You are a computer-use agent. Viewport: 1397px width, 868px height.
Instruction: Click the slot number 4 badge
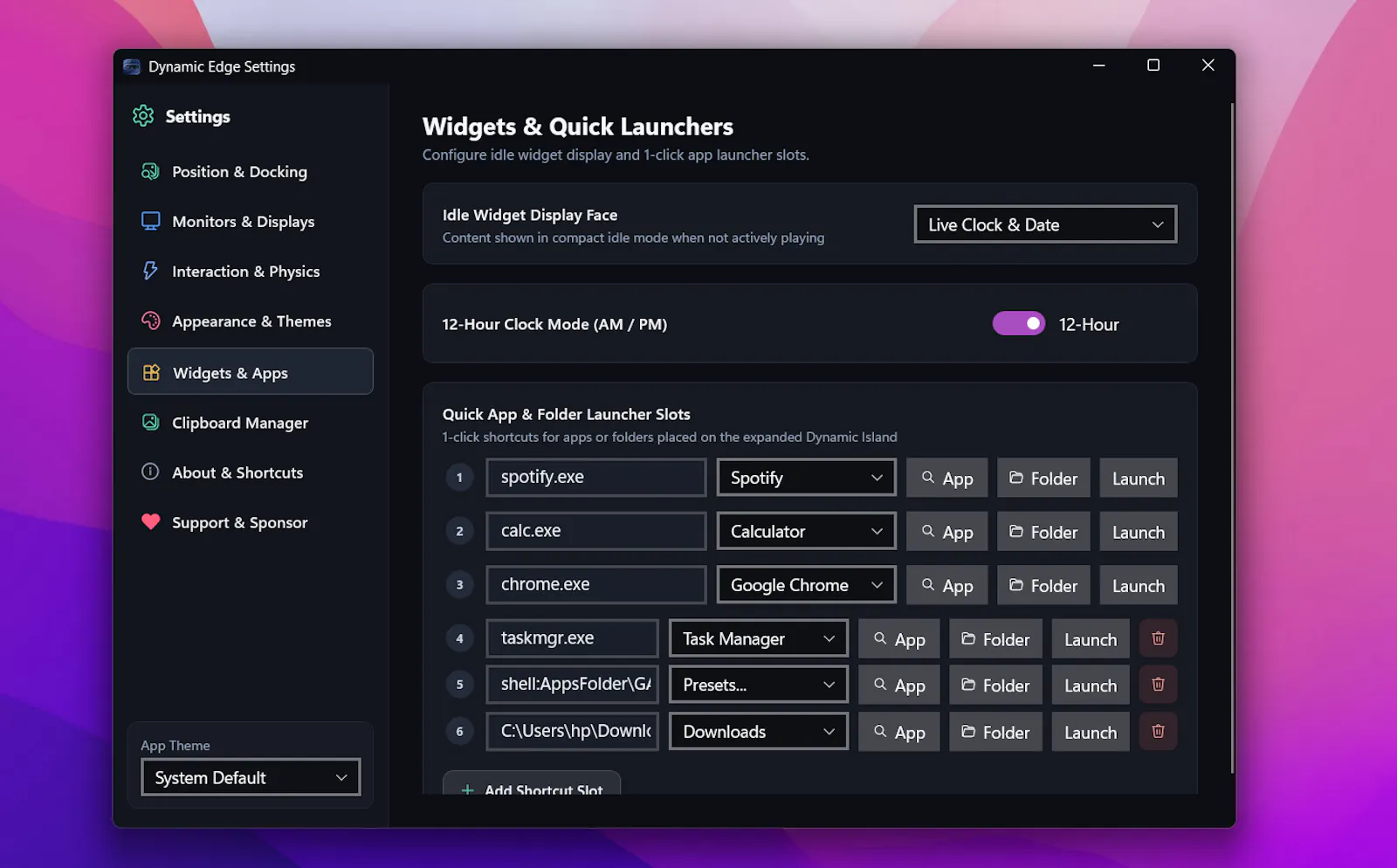459,638
